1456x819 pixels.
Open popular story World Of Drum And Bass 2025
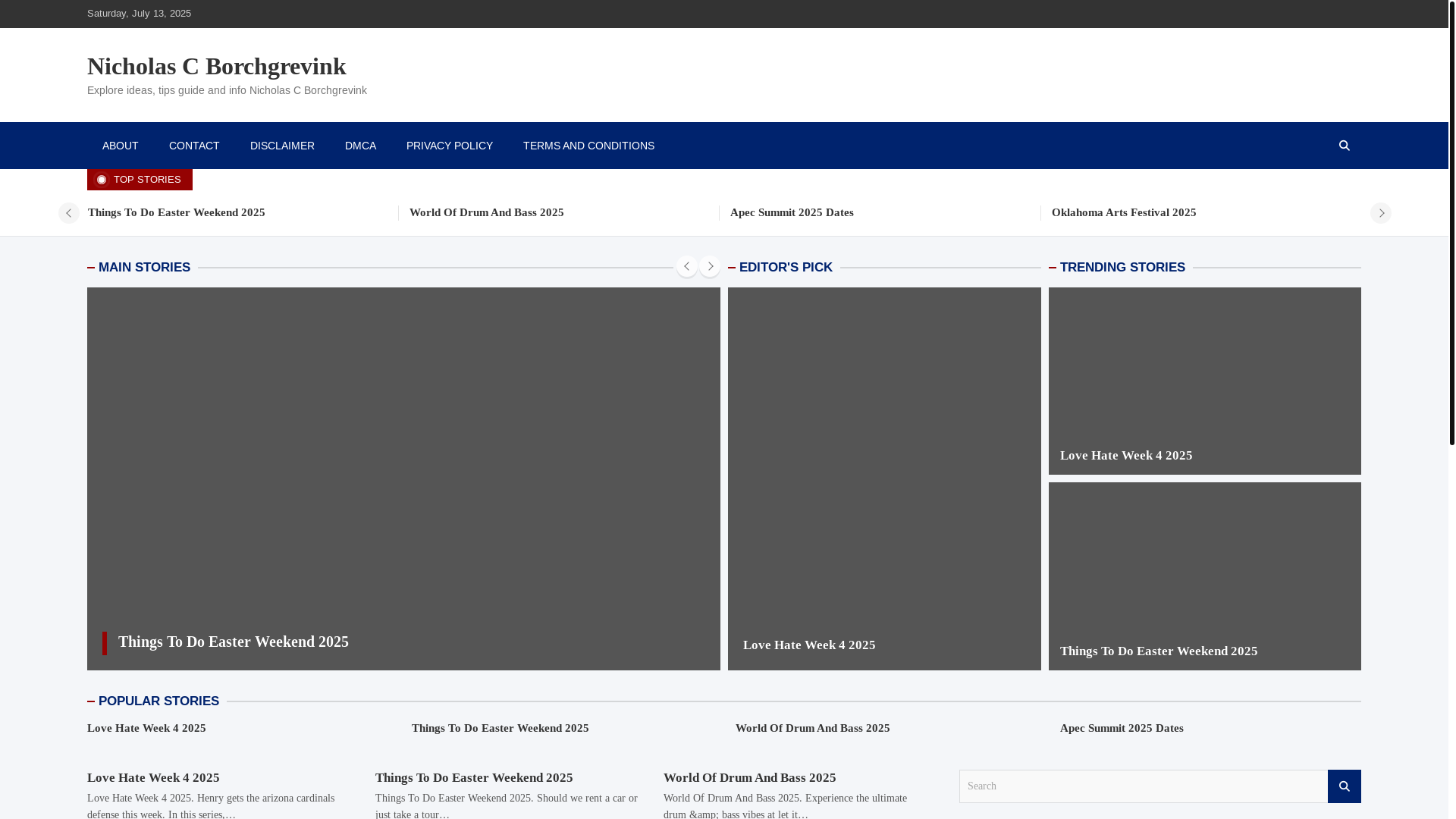(x=813, y=728)
